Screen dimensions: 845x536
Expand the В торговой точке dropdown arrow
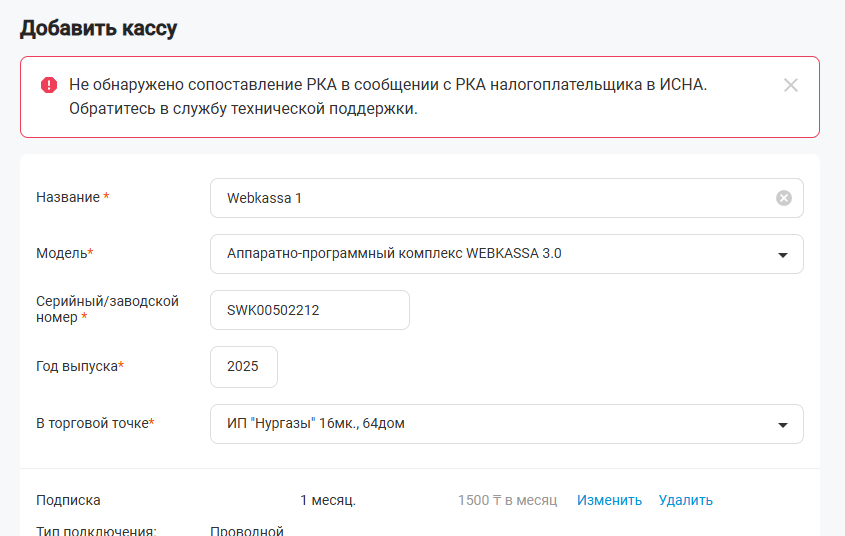pyautogui.click(x=783, y=425)
